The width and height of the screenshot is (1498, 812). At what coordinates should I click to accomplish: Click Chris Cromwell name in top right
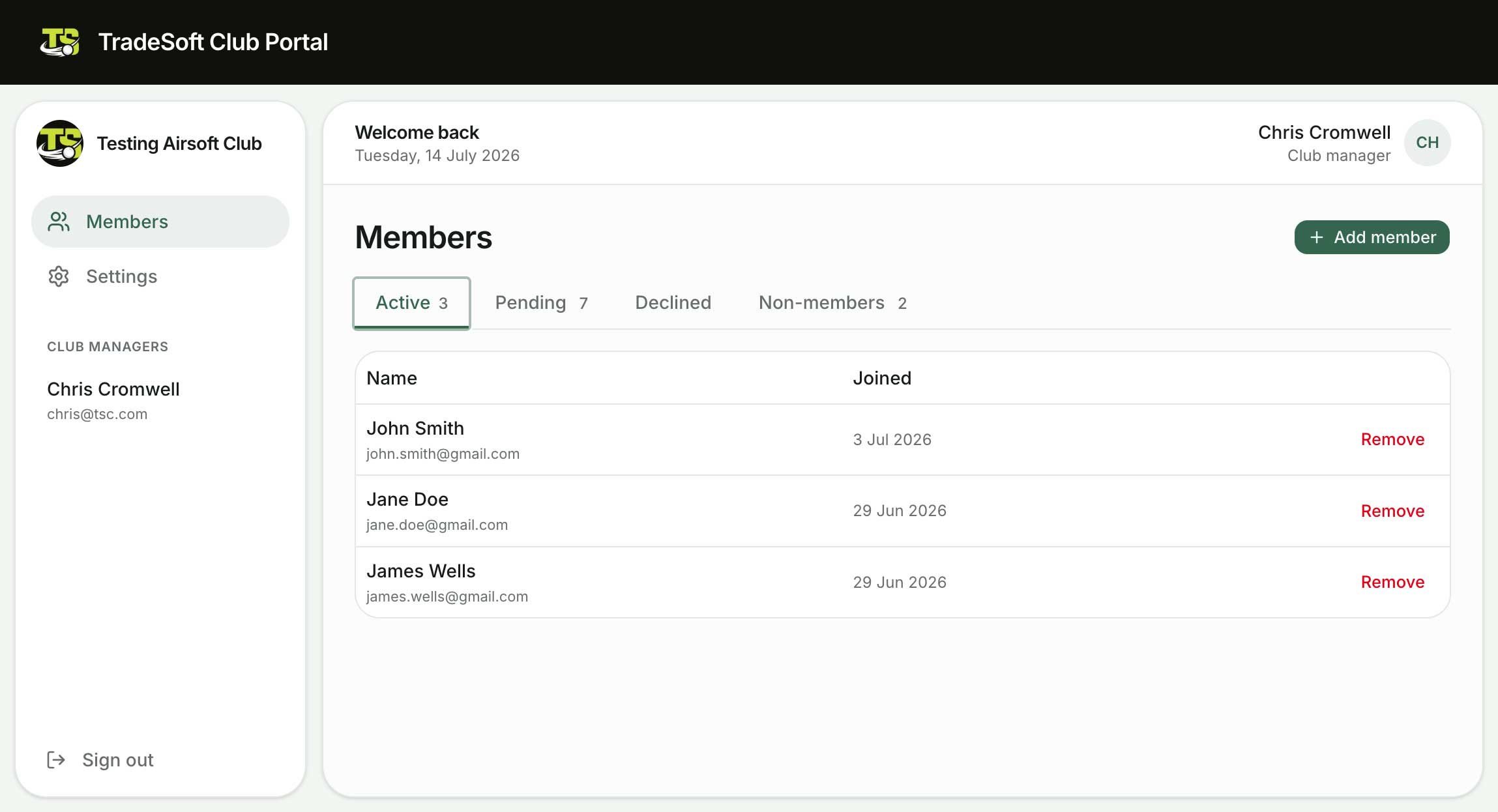click(x=1324, y=133)
